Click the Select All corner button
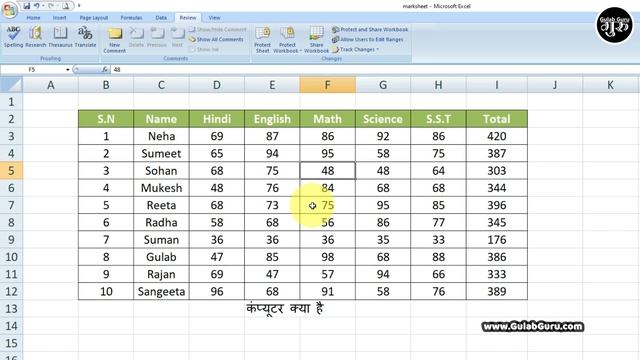 pos(11,85)
